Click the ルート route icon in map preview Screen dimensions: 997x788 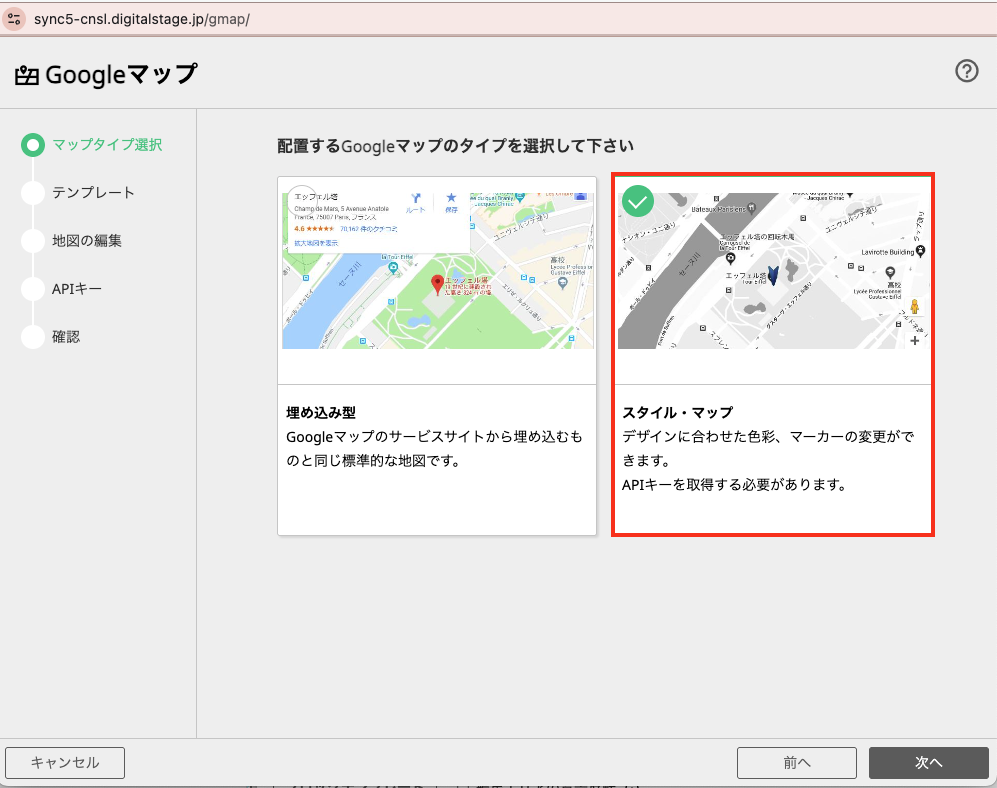416,202
